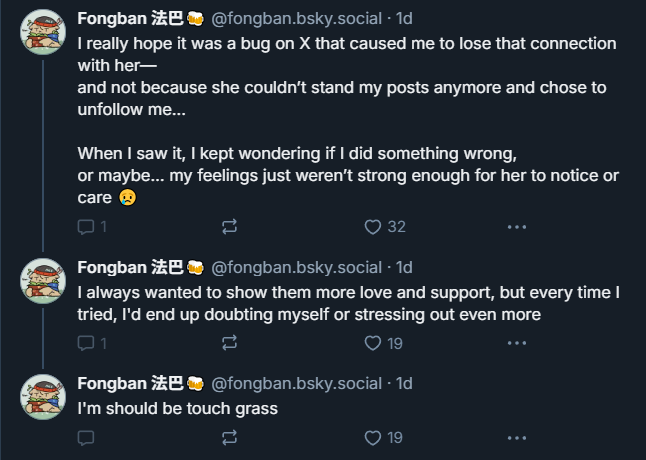Open the 1d timestamp on the first post
646x460 pixels.
(x=405, y=19)
